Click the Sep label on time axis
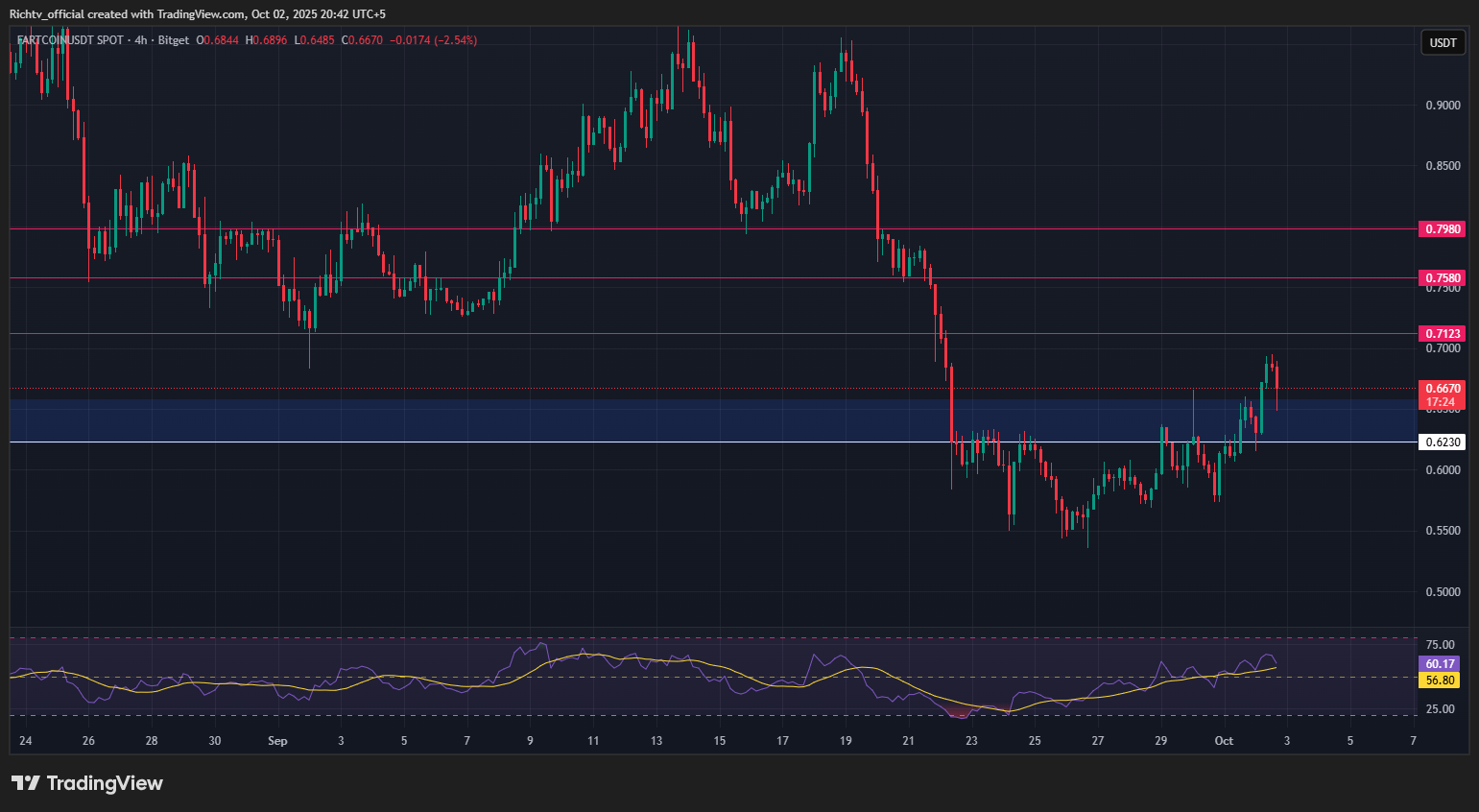Viewport: 1479px width, 812px height. tap(277, 741)
